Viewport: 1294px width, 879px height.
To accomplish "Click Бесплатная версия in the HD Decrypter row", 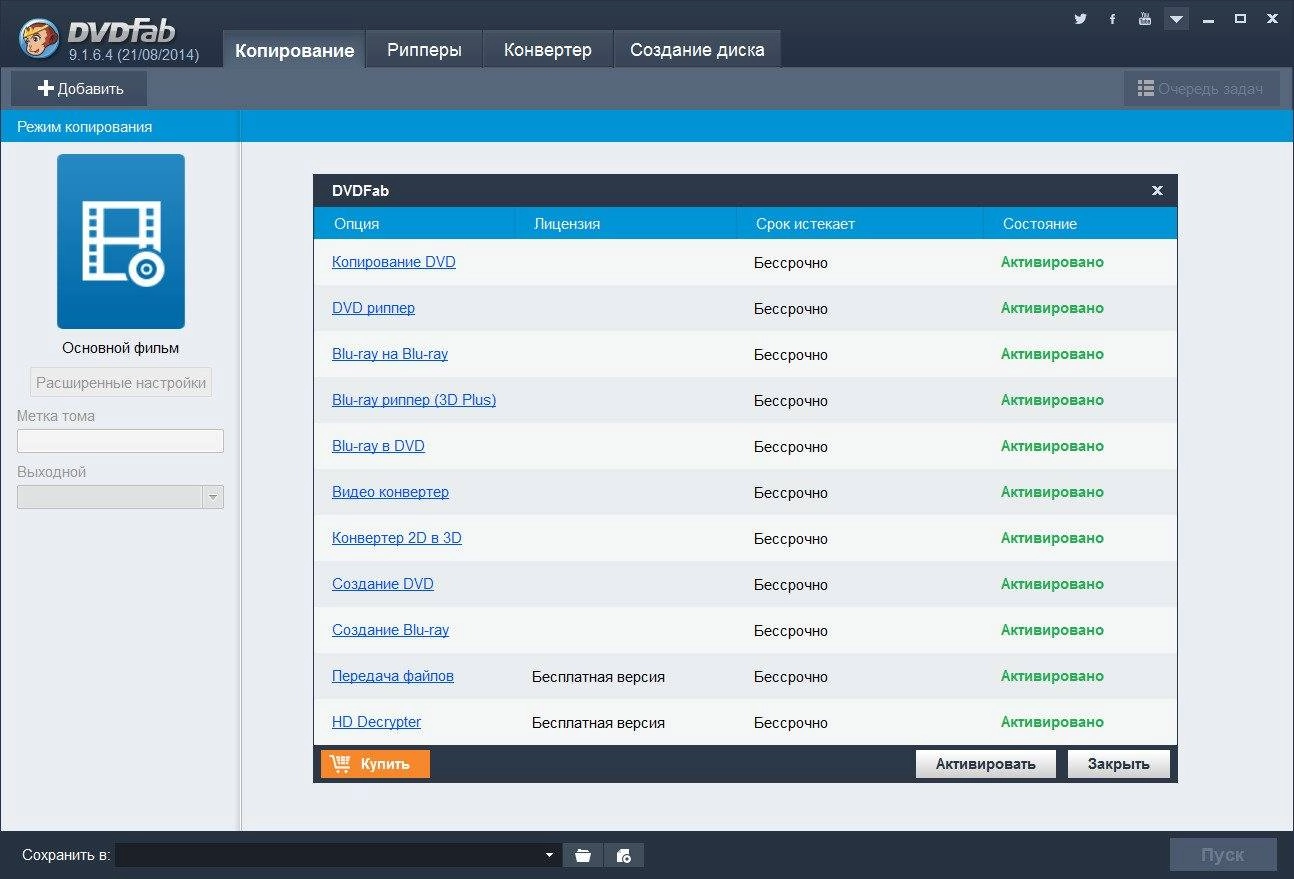I will click(598, 722).
